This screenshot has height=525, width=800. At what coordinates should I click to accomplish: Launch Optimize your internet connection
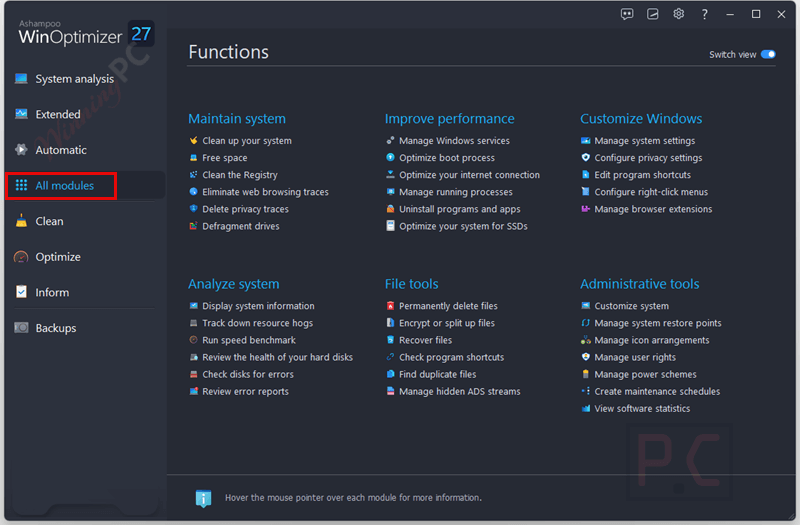[x=469, y=175]
